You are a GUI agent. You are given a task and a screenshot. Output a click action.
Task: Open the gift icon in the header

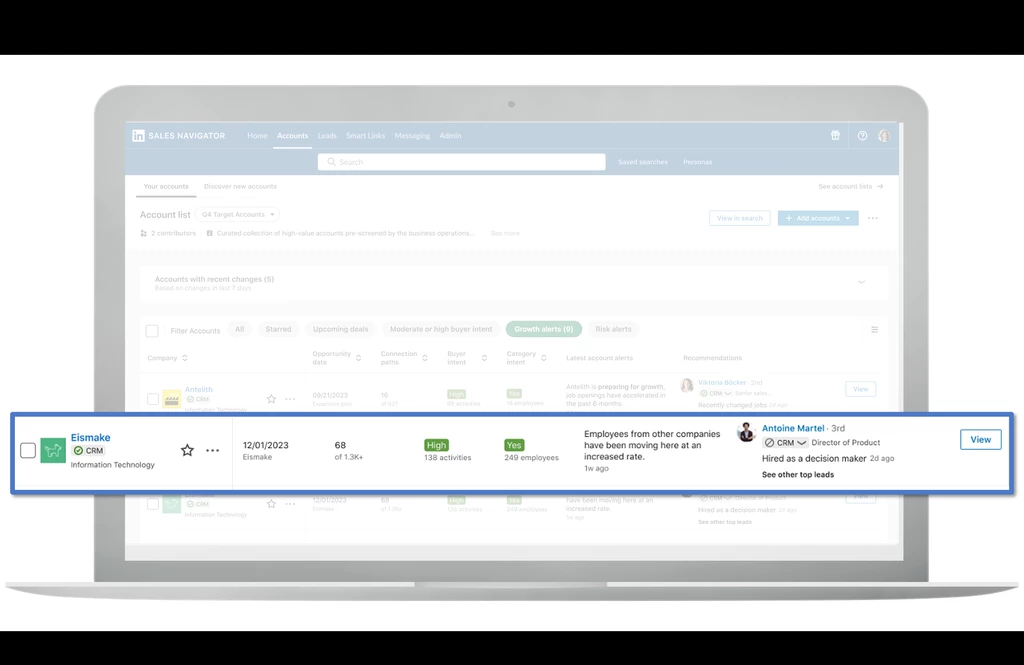[x=835, y=135]
